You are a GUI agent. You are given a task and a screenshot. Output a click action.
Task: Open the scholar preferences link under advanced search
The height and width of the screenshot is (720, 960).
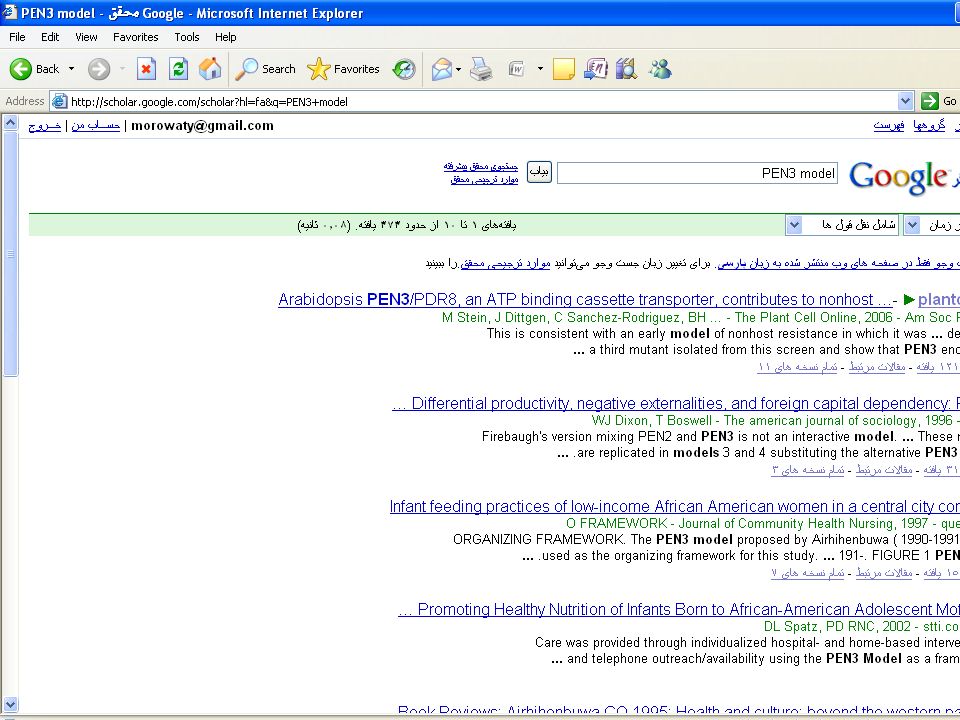pyautogui.click(x=484, y=179)
